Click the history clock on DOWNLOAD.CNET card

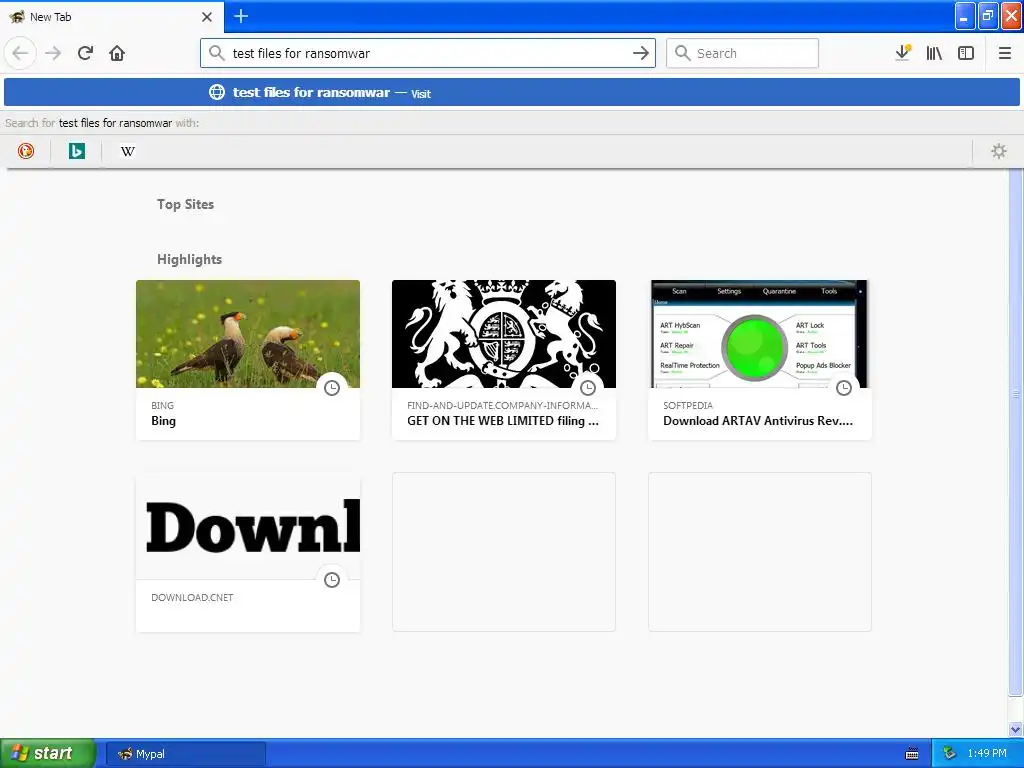332,580
